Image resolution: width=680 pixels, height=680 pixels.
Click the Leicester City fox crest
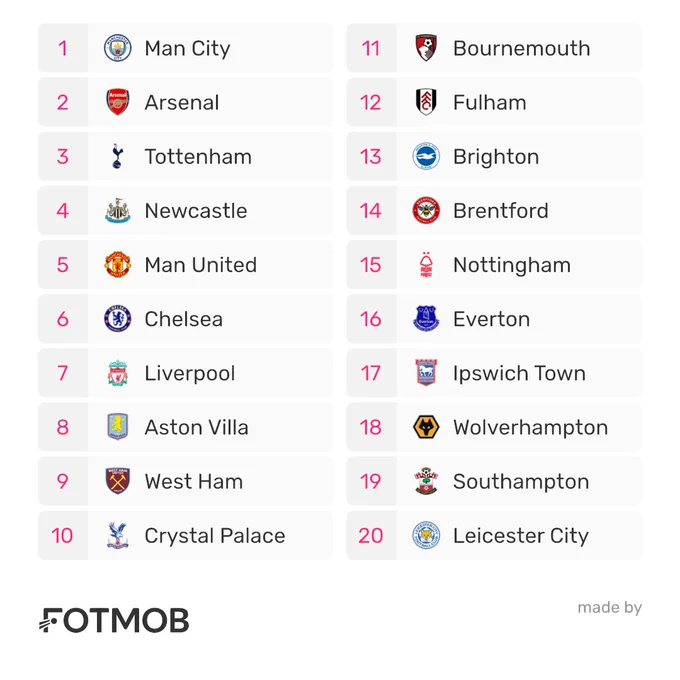(x=426, y=536)
